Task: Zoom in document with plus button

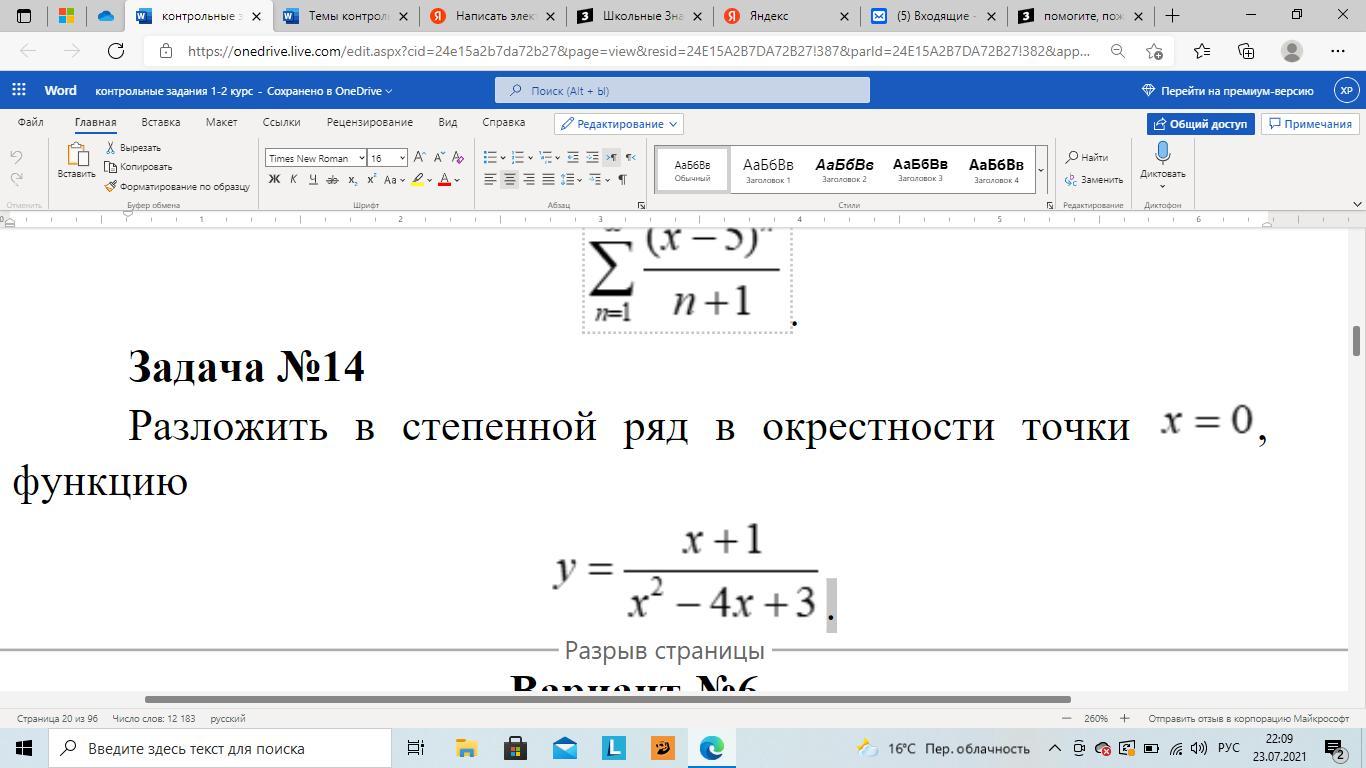Action: [1124, 718]
